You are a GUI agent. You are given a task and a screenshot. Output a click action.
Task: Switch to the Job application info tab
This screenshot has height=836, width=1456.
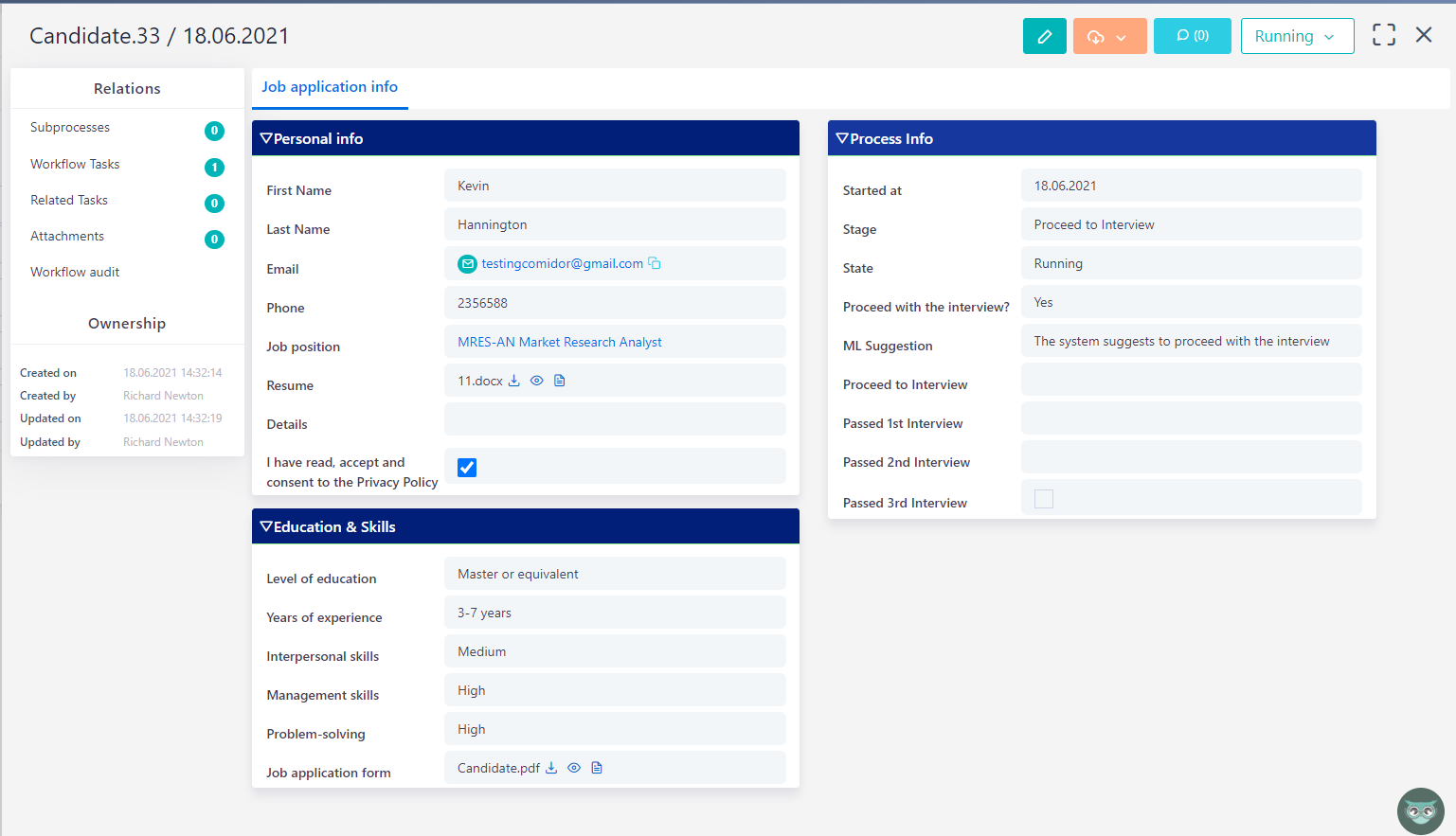click(330, 86)
